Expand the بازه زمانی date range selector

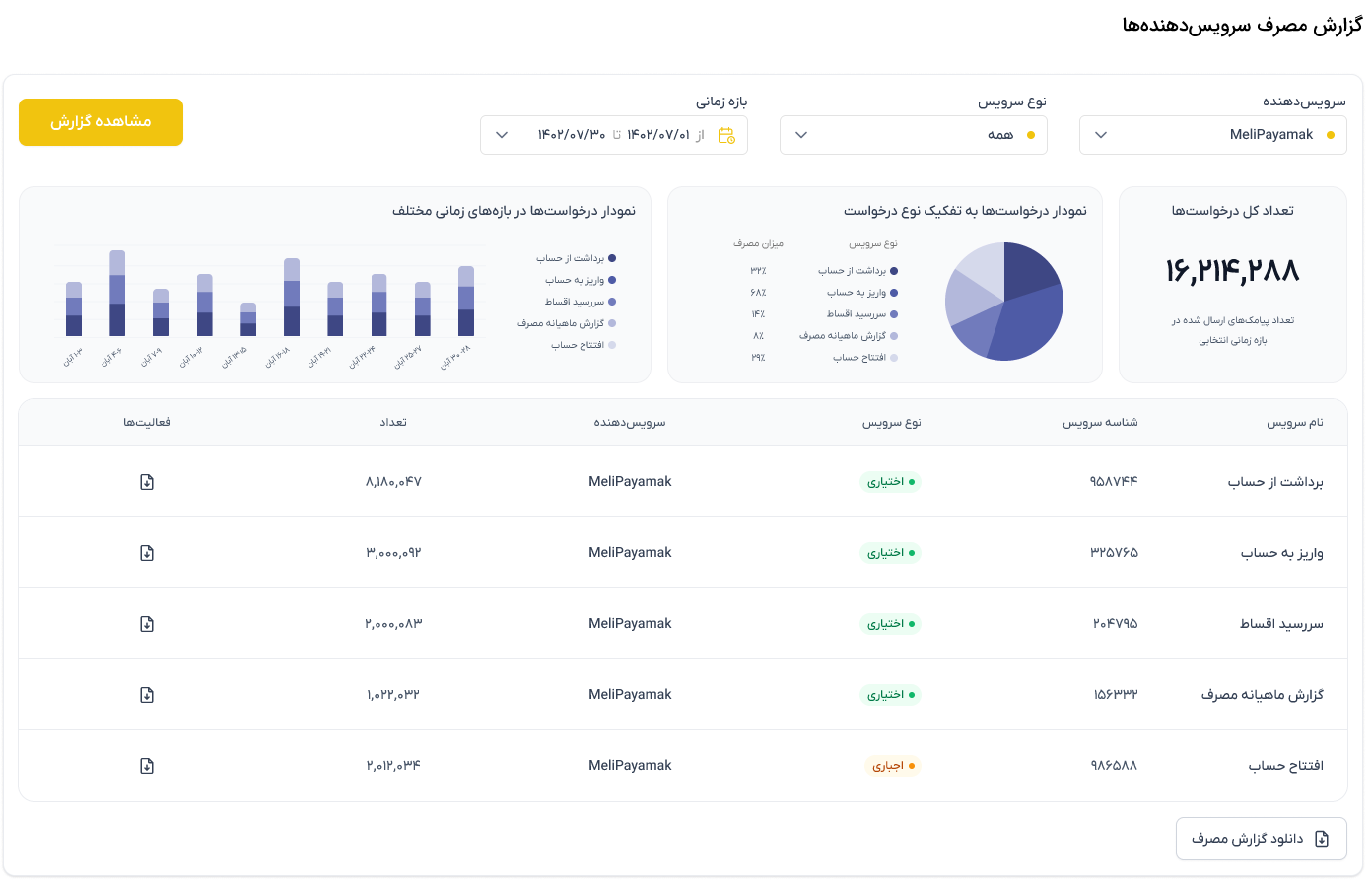pyautogui.click(x=613, y=135)
